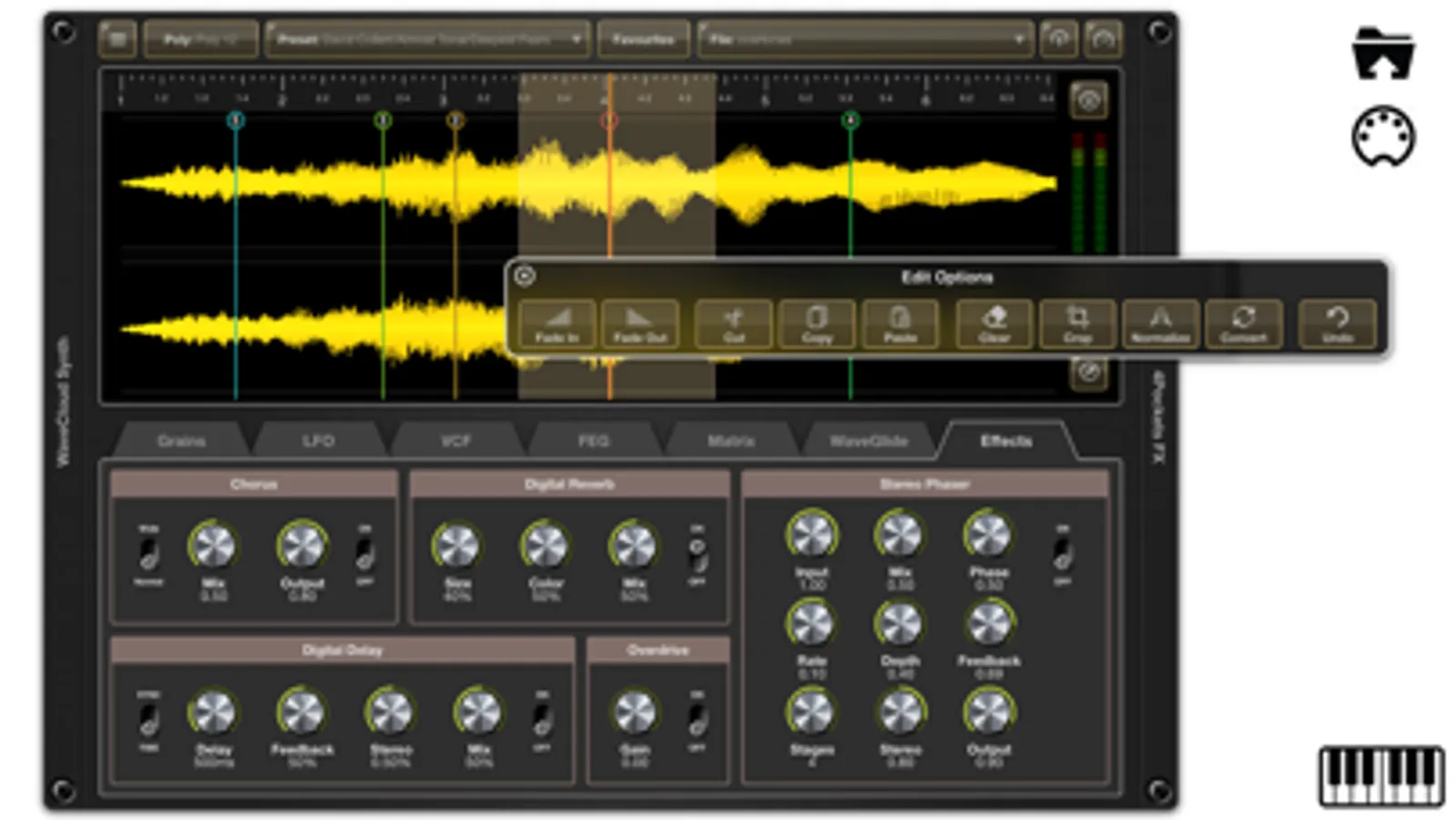1456x820 pixels.
Task: Open the hamburger menu in the top bar
Action: 117,39
